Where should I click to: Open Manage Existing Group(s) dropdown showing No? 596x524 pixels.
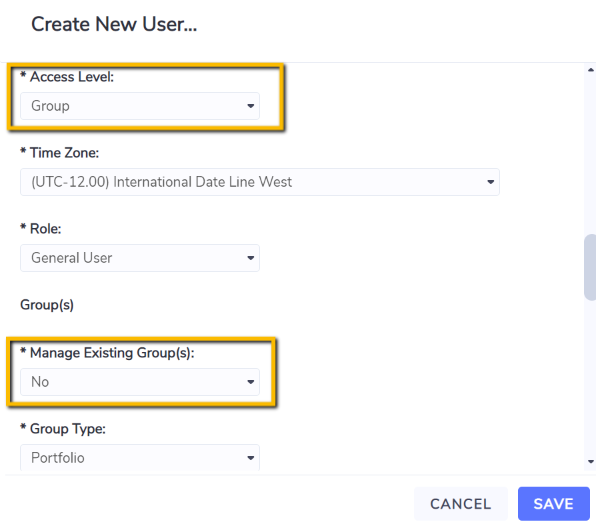140,382
